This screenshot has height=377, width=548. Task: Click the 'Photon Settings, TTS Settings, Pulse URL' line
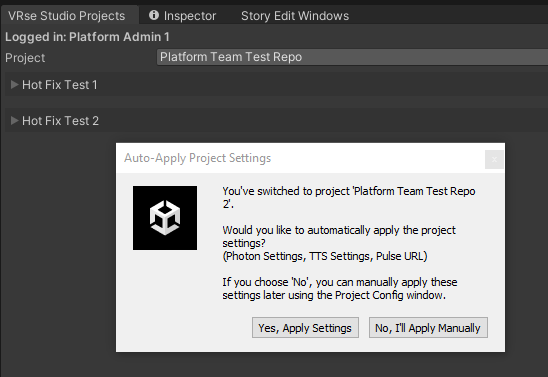pyautogui.click(x=325, y=256)
